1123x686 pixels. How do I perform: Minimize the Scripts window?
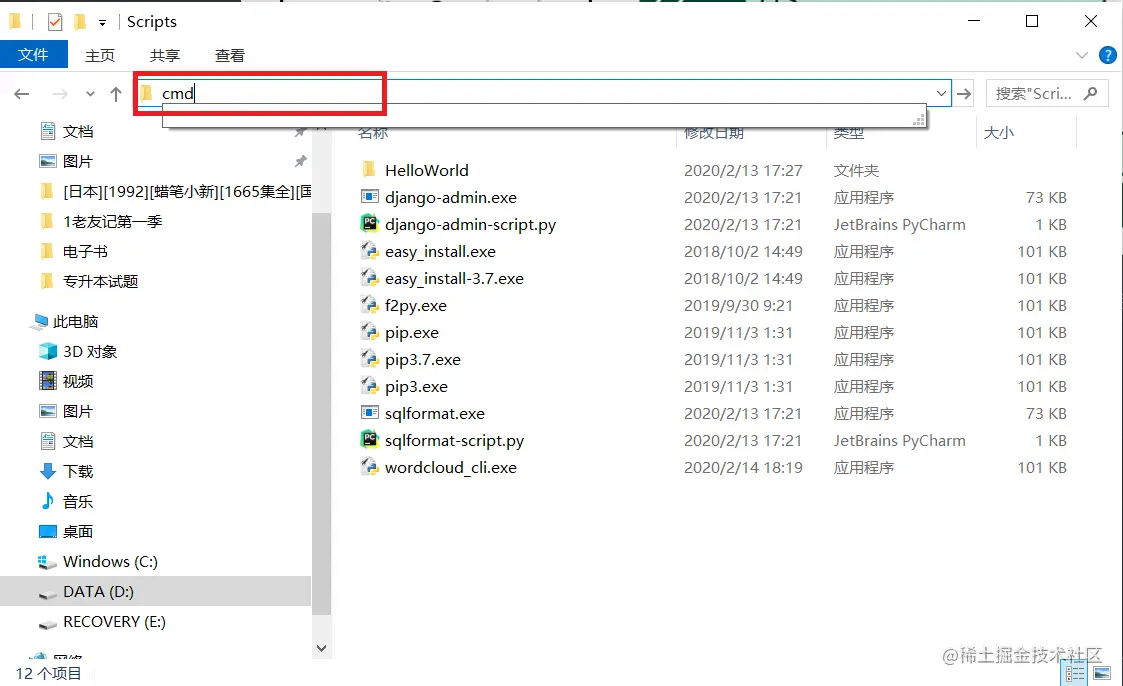[973, 21]
